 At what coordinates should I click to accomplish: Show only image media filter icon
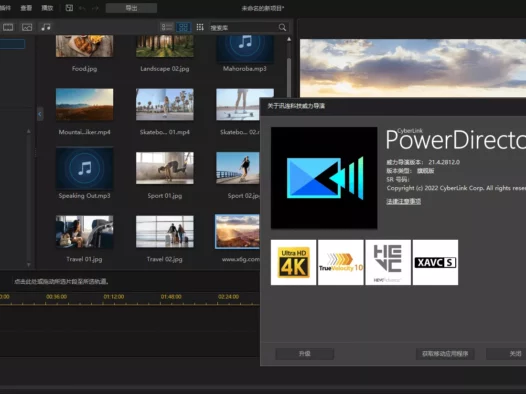coord(27,27)
